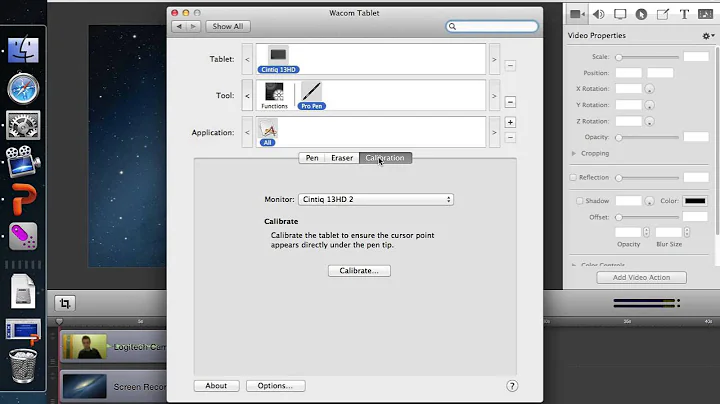Open the disk document icon in dock
720x404 pixels.
coord(23,291)
